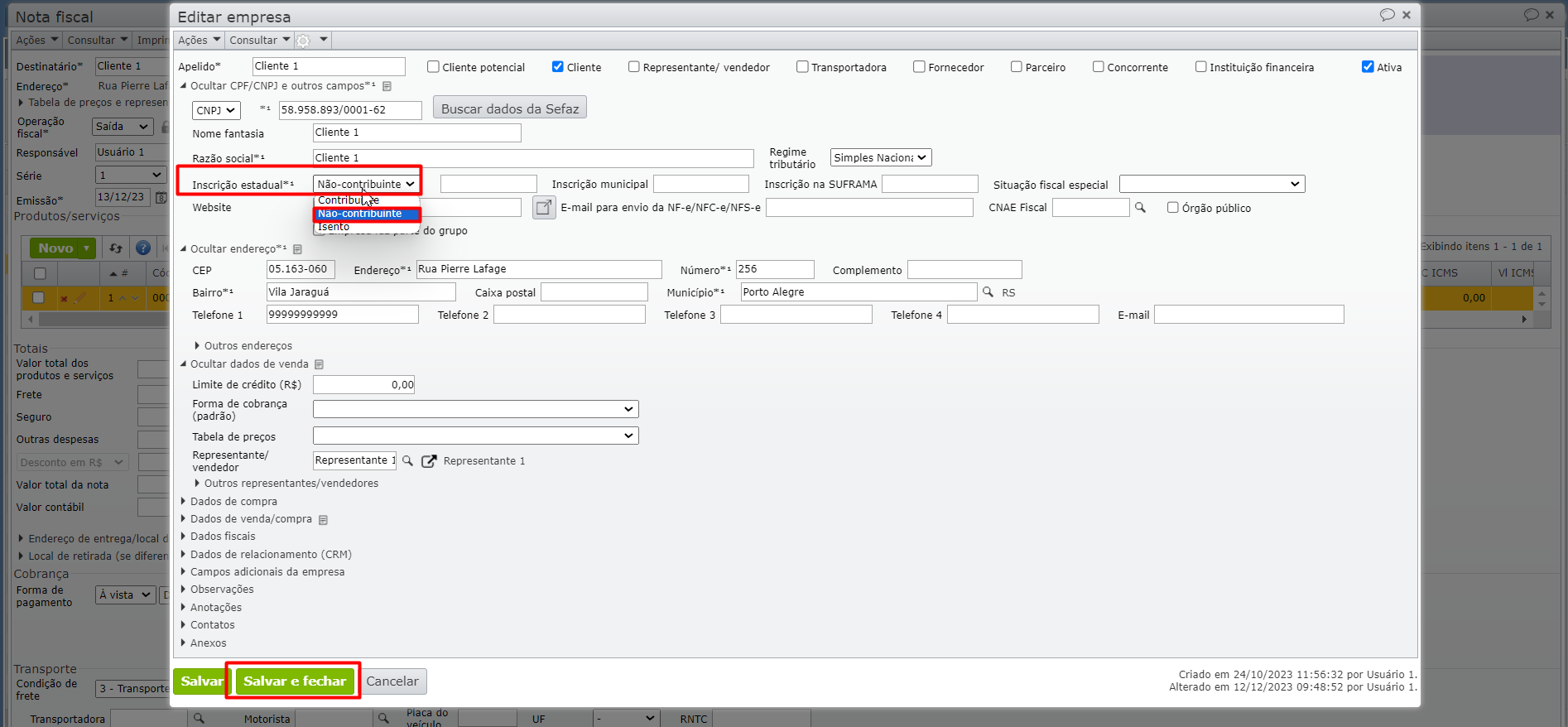
Task: Click the Salvar button
Action: point(201,681)
